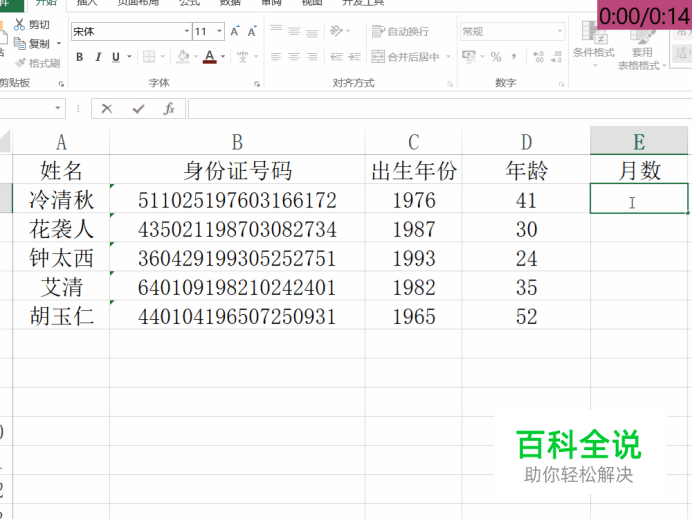Increase the cell indent
The width and height of the screenshot is (692, 519).
(x=354, y=56)
